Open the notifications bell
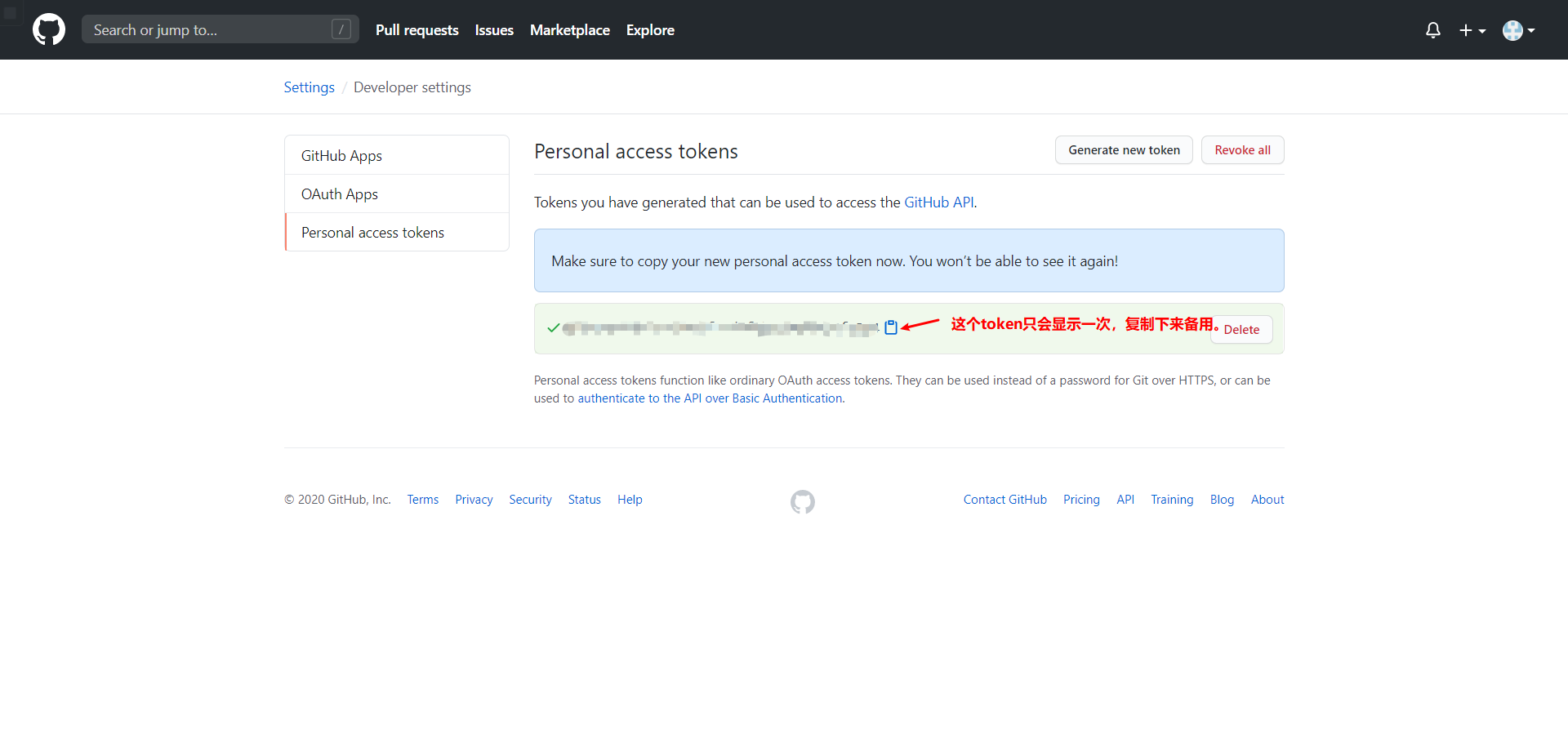The image size is (1568, 734). click(x=1432, y=30)
